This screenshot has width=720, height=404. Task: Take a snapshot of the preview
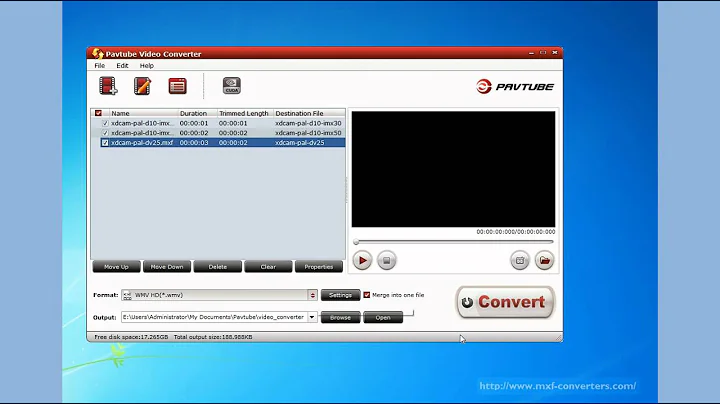pos(520,260)
